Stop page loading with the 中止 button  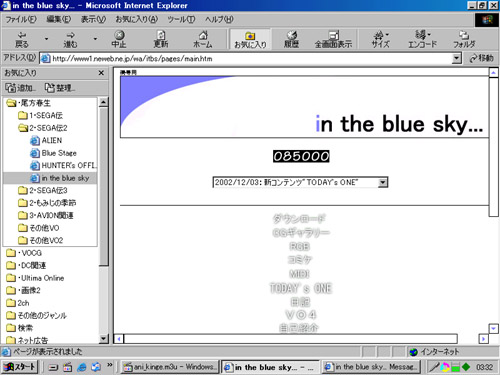119,39
